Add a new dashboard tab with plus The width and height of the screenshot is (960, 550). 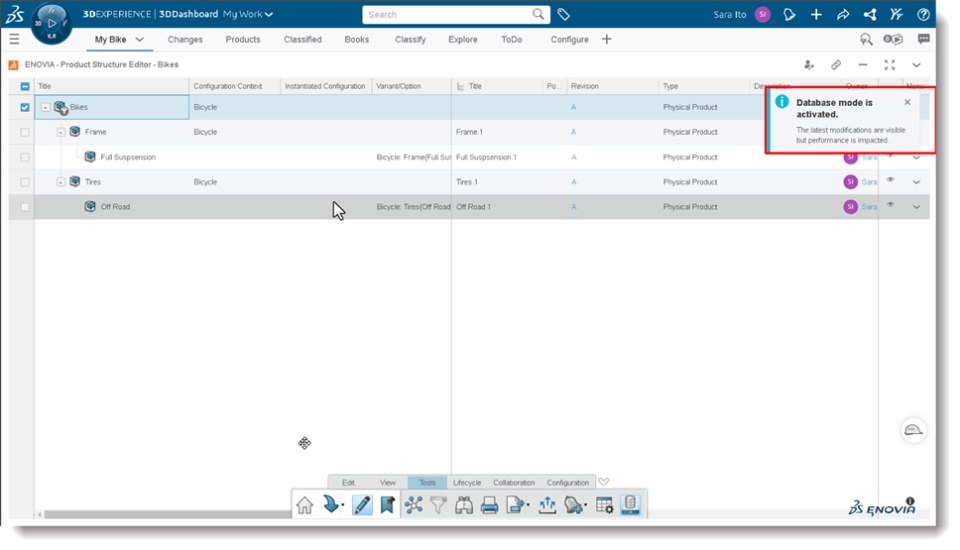coord(606,39)
